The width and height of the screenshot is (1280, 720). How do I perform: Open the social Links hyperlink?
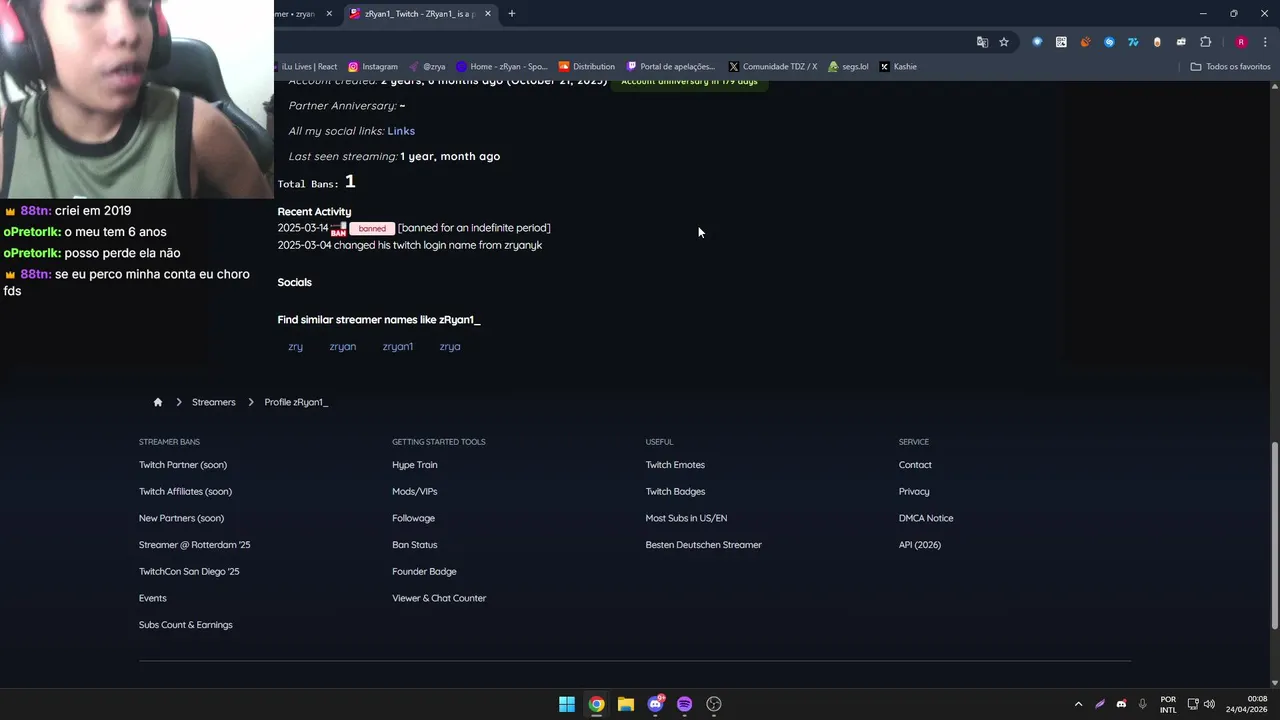(401, 131)
